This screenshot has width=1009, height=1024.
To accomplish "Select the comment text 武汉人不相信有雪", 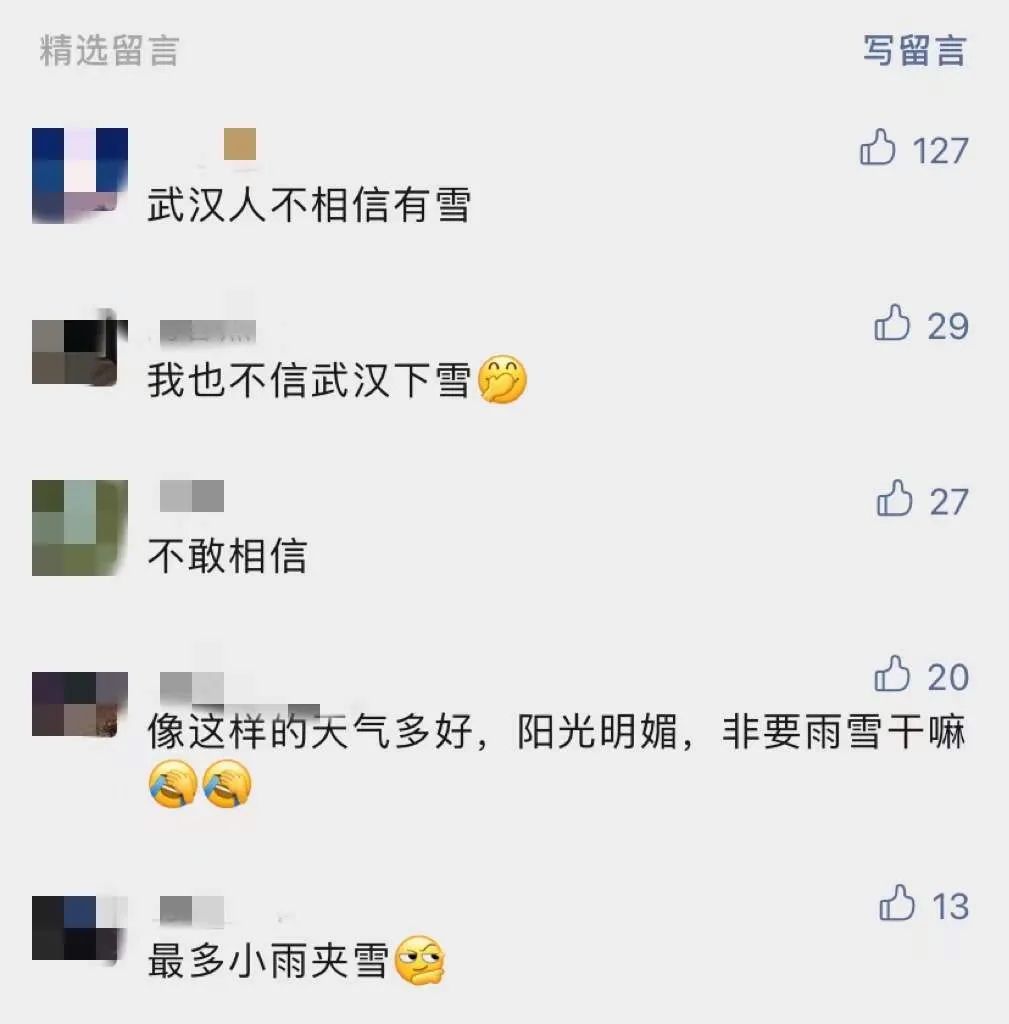I will (308, 205).
